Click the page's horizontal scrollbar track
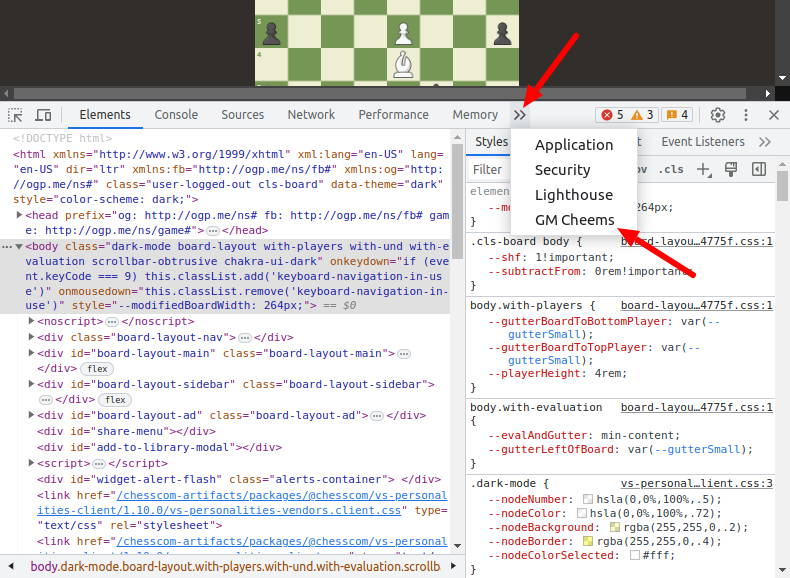 (380, 93)
